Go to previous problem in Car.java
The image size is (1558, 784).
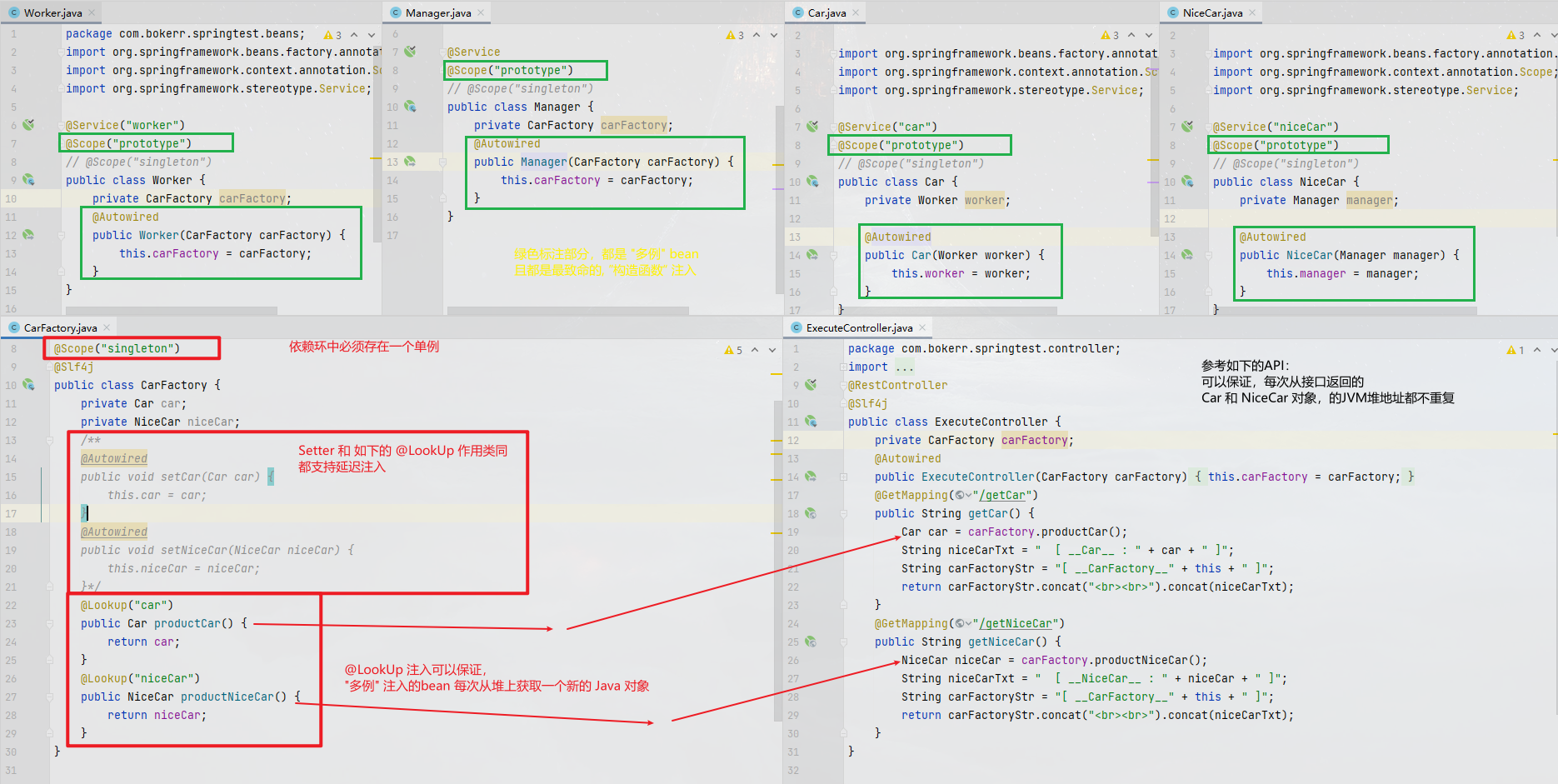pyautogui.click(x=1131, y=35)
